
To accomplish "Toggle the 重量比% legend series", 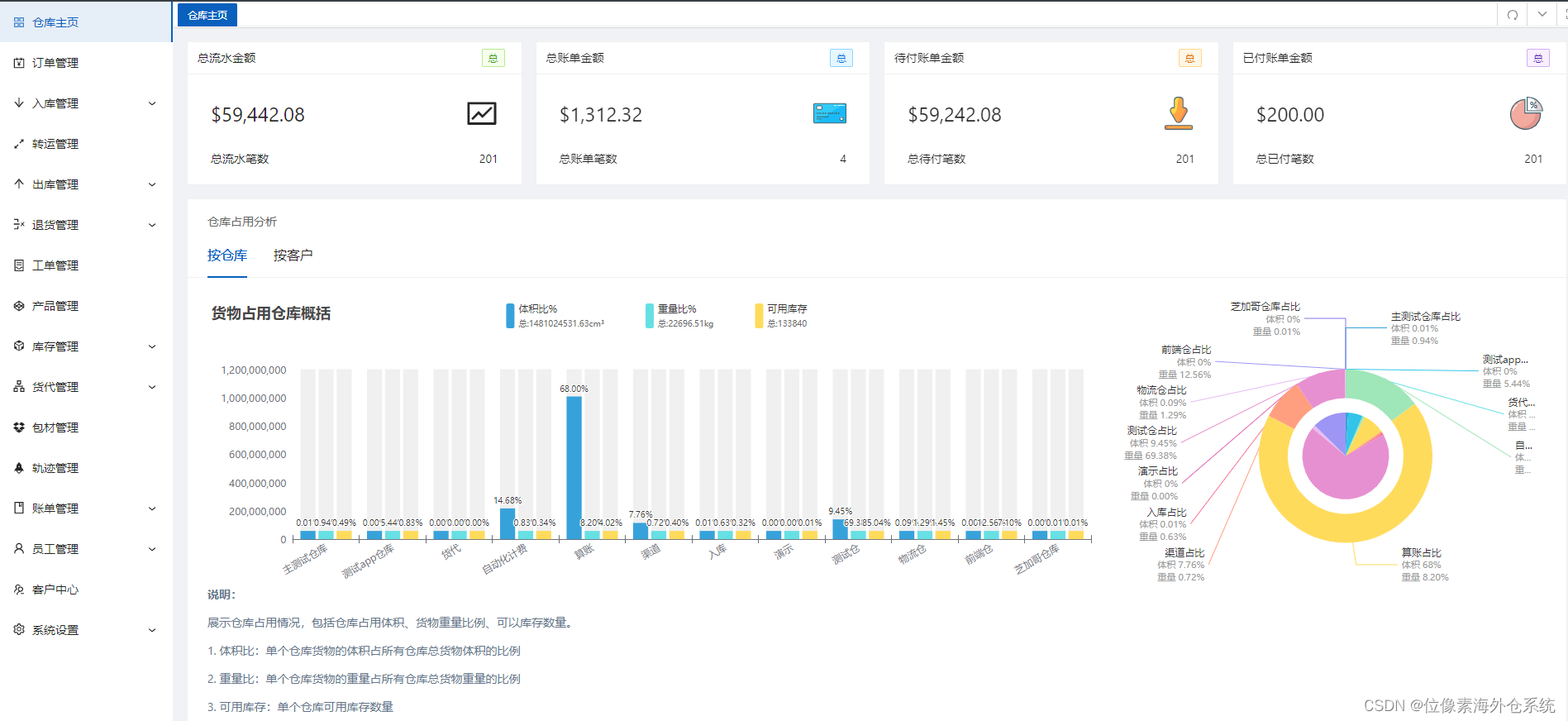I will tap(679, 316).
